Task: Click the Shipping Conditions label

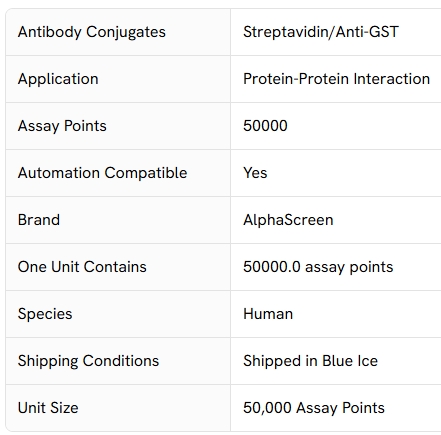Action: pyautogui.click(x=88, y=361)
